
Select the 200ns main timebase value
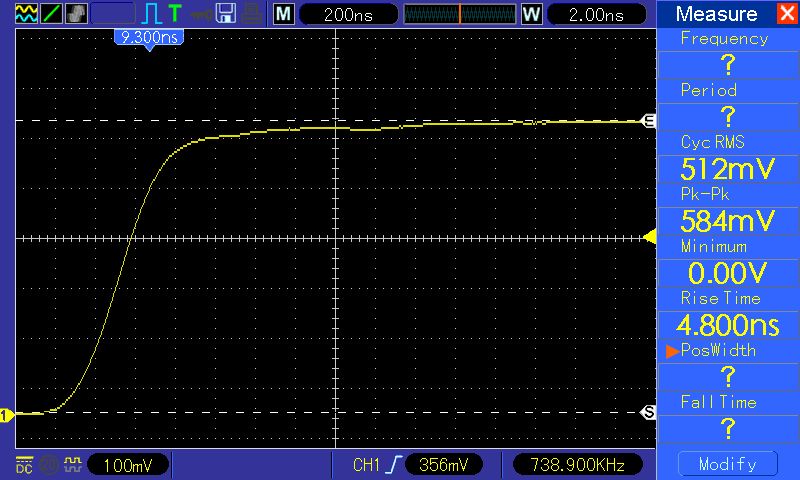[348, 15]
